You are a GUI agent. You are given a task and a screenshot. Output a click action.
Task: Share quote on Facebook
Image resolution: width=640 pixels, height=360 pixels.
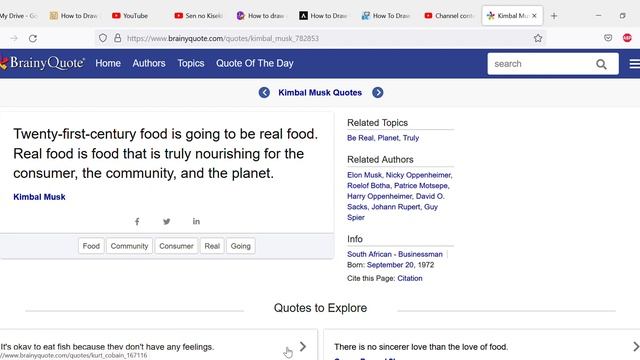click(137, 222)
